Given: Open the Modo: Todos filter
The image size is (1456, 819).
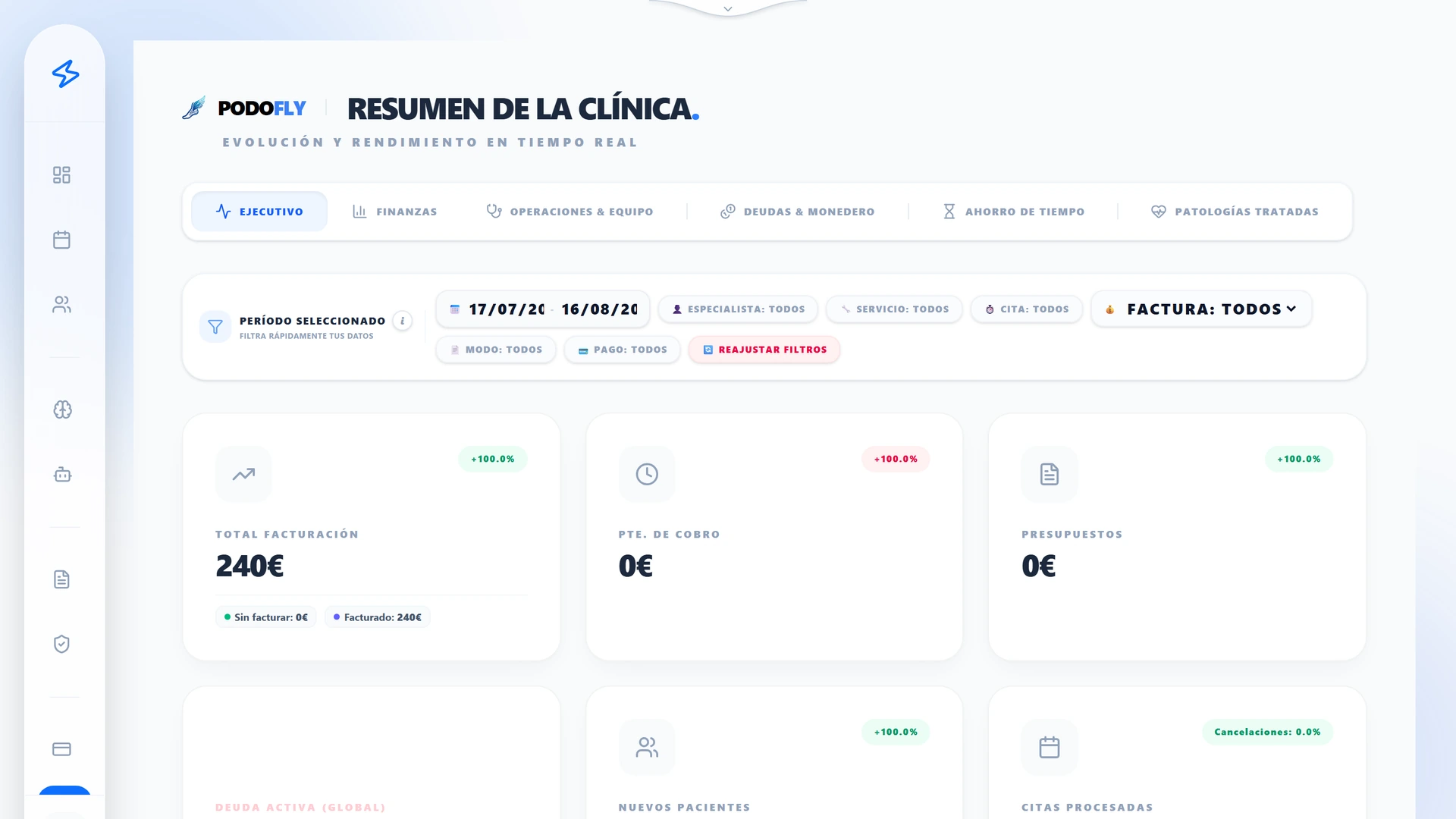Looking at the screenshot, I should (496, 350).
